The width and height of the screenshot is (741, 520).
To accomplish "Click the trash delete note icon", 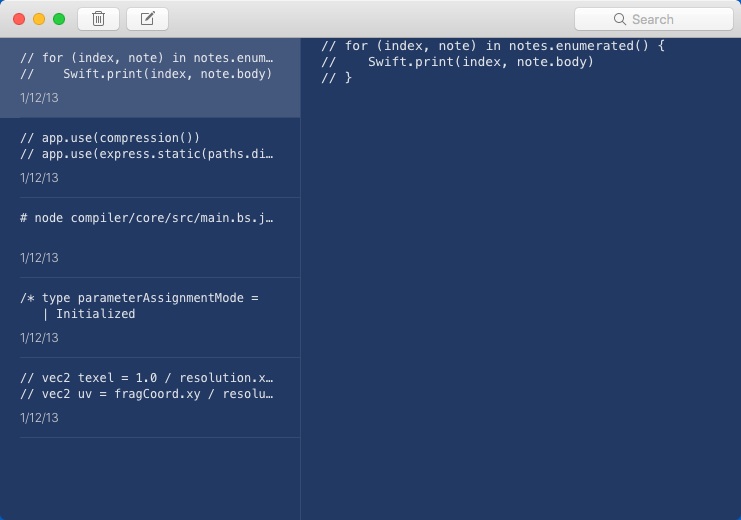I will 98,19.
